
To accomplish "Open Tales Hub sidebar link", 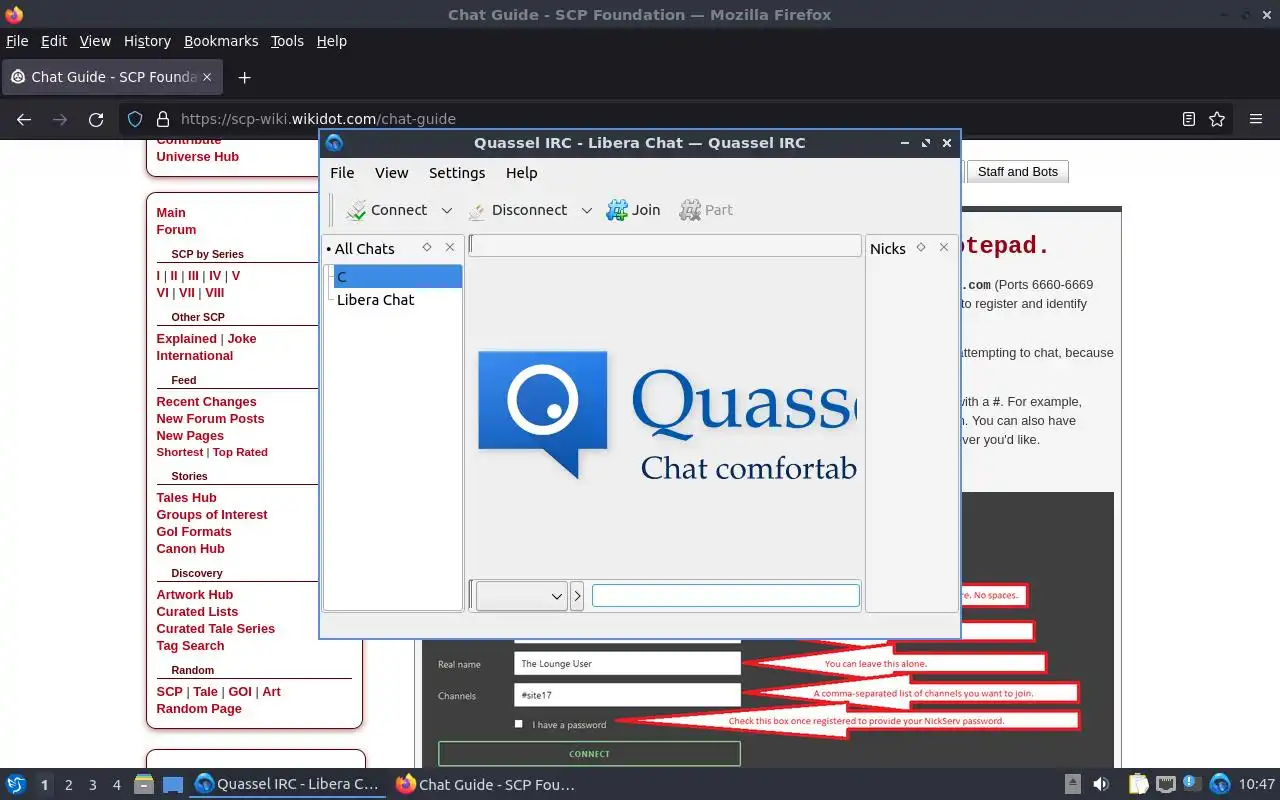I will click(186, 498).
